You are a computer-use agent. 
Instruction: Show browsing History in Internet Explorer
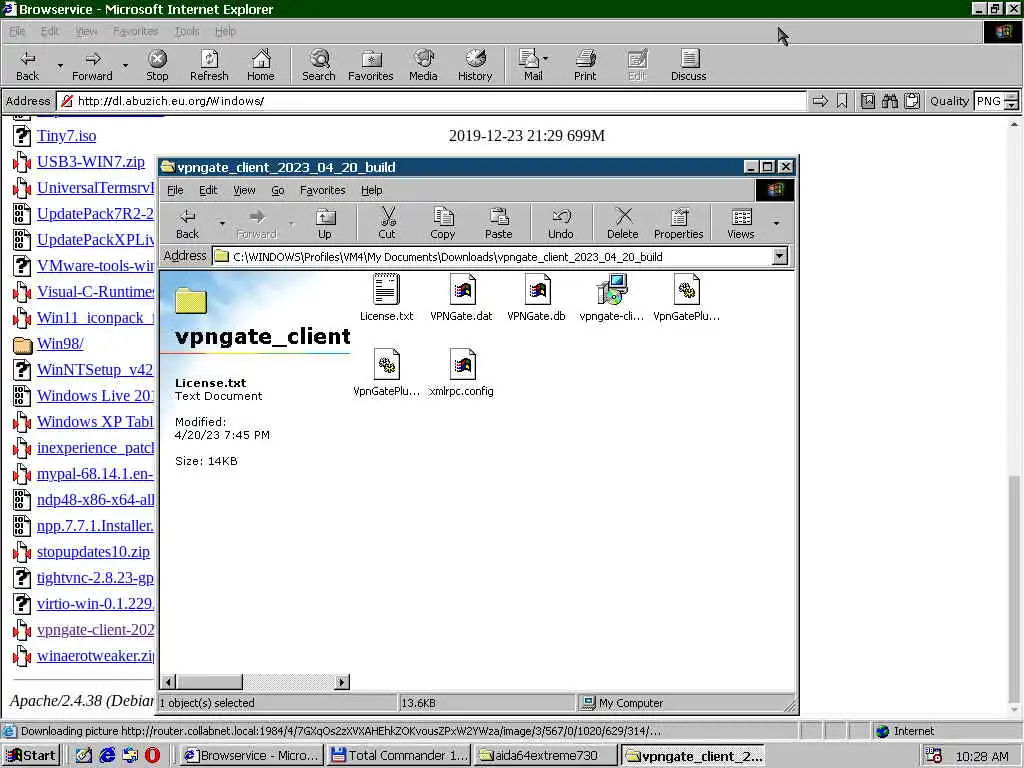475,65
